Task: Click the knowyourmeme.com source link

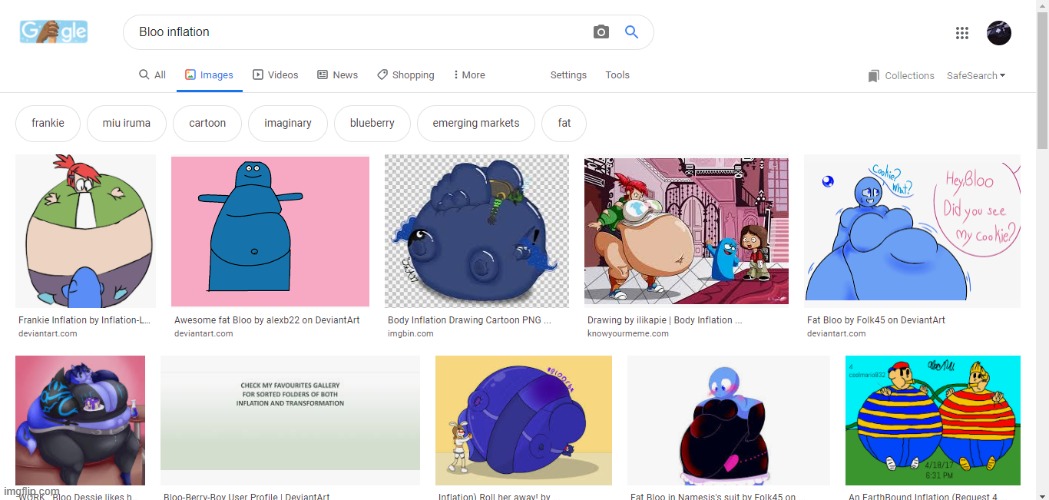Action: (x=628, y=333)
